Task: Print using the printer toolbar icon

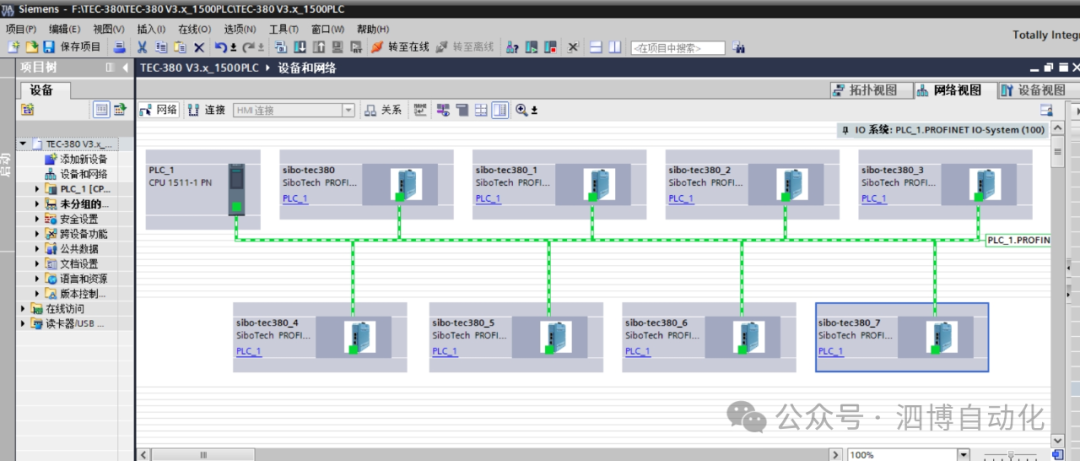Action: (x=119, y=48)
